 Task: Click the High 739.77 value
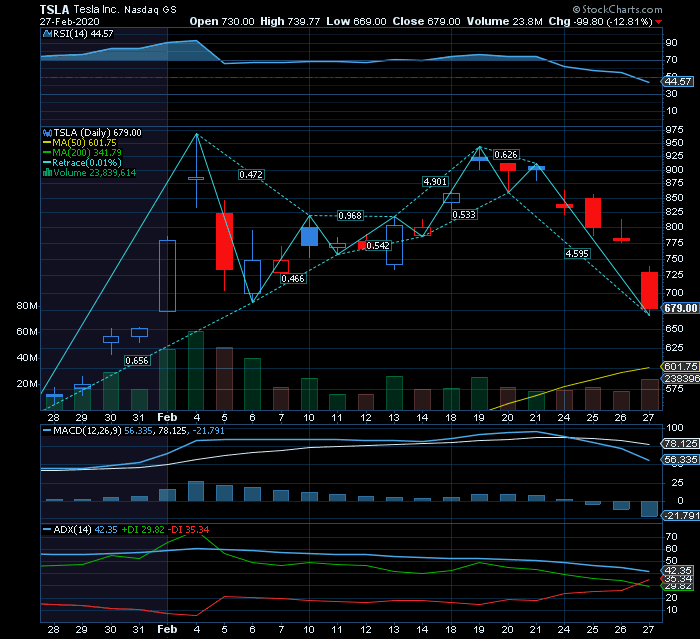click(x=290, y=21)
